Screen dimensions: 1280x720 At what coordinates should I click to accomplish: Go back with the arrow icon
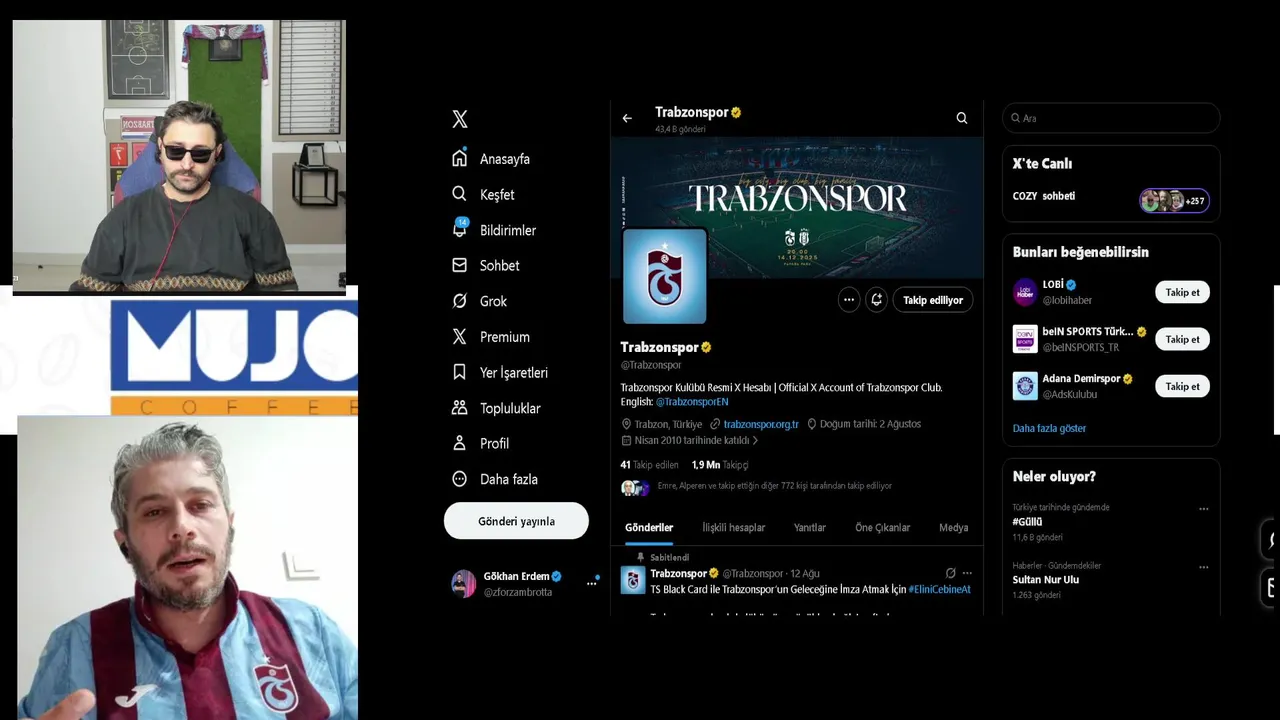[x=627, y=118]
